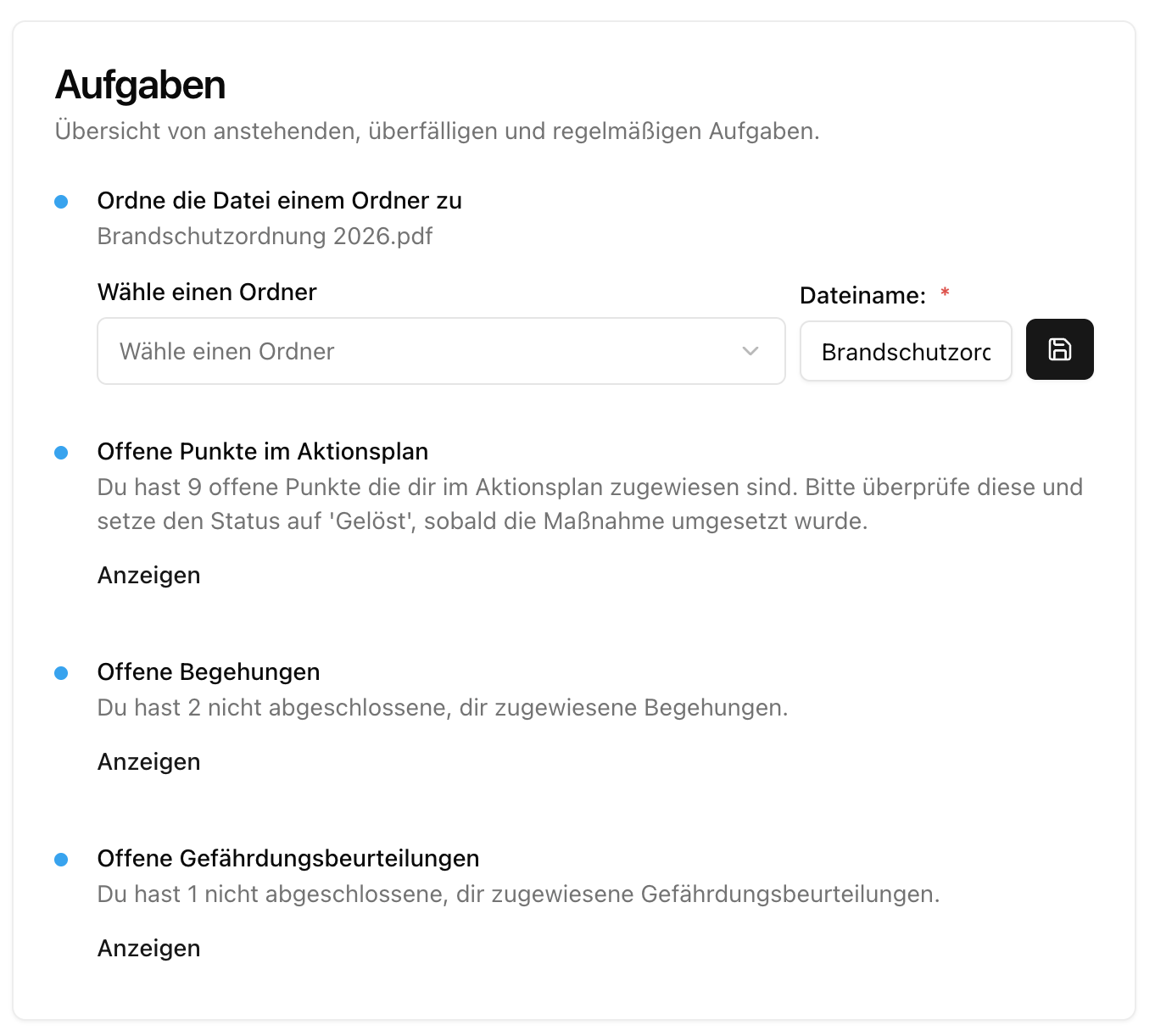Screen dimensions: 1155x1036
Task: Select the 'Ordne die Datei einem Ordner zu' heading
Action: [x=279, y=200]
